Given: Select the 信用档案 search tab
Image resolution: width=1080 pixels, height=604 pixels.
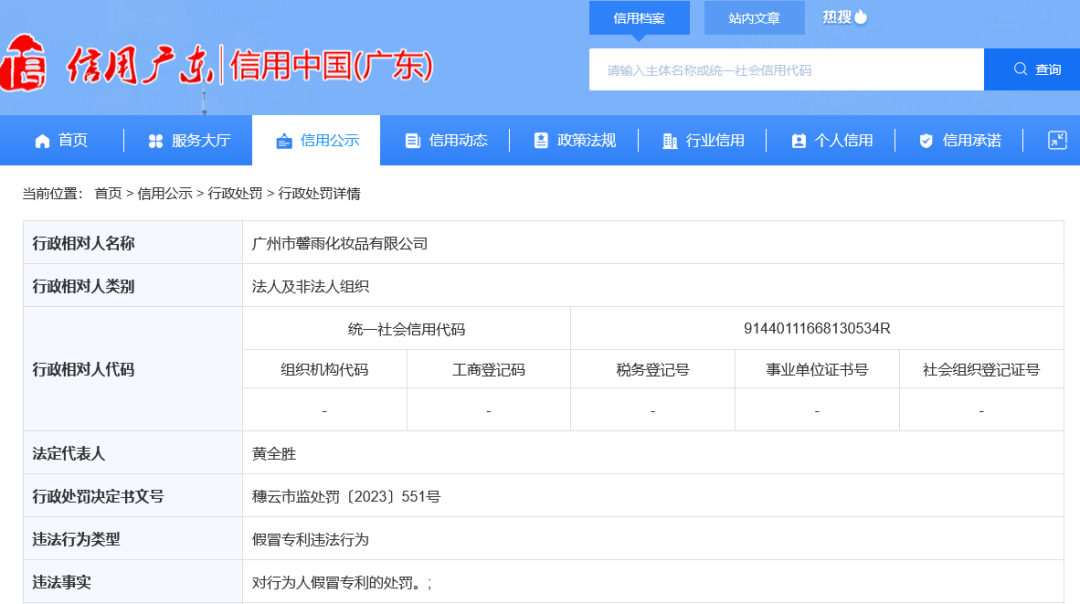Looking at the screenshot, I should point(639,19).
